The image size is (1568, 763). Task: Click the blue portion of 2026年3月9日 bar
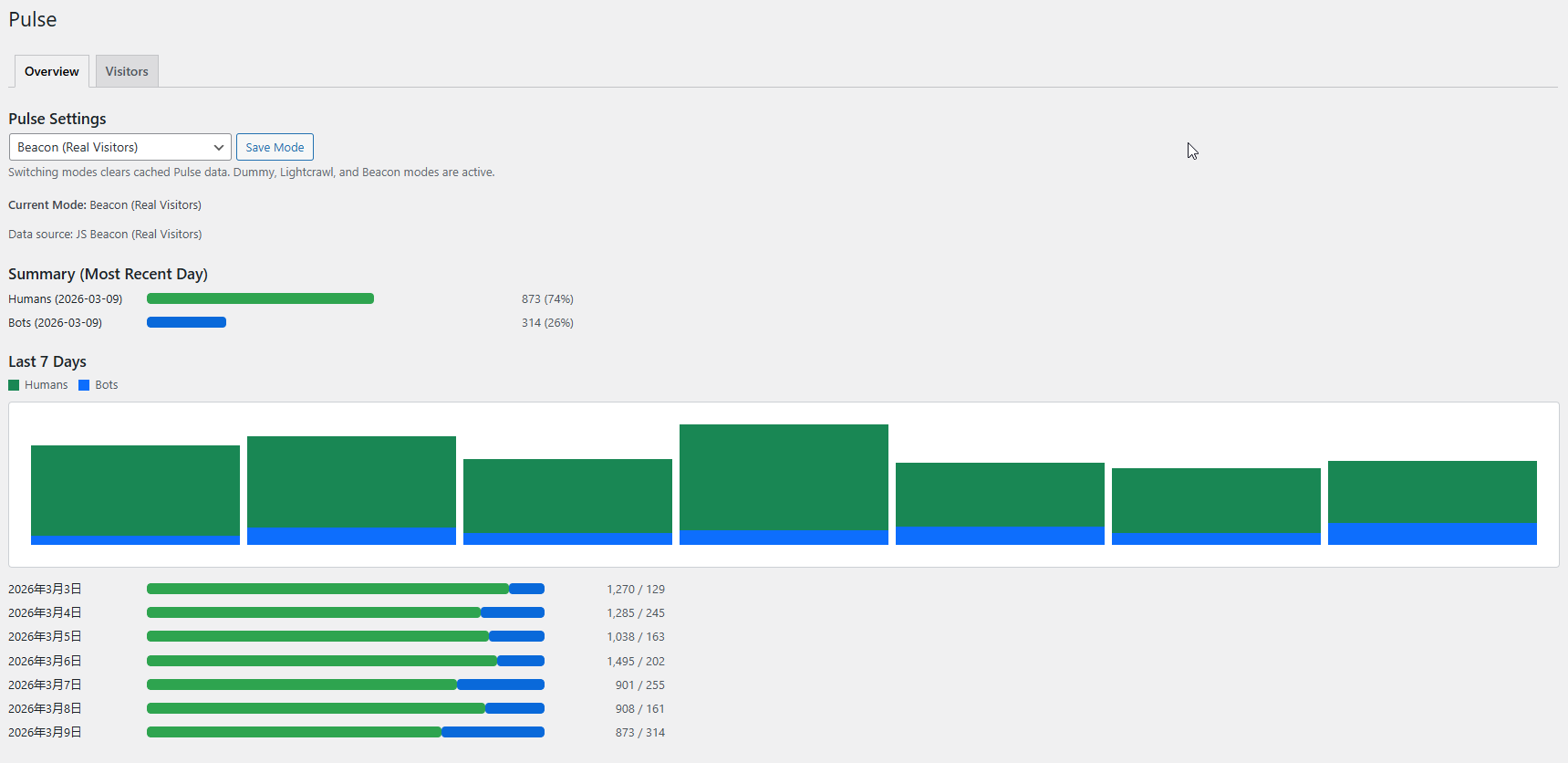(x=493, y=732)
